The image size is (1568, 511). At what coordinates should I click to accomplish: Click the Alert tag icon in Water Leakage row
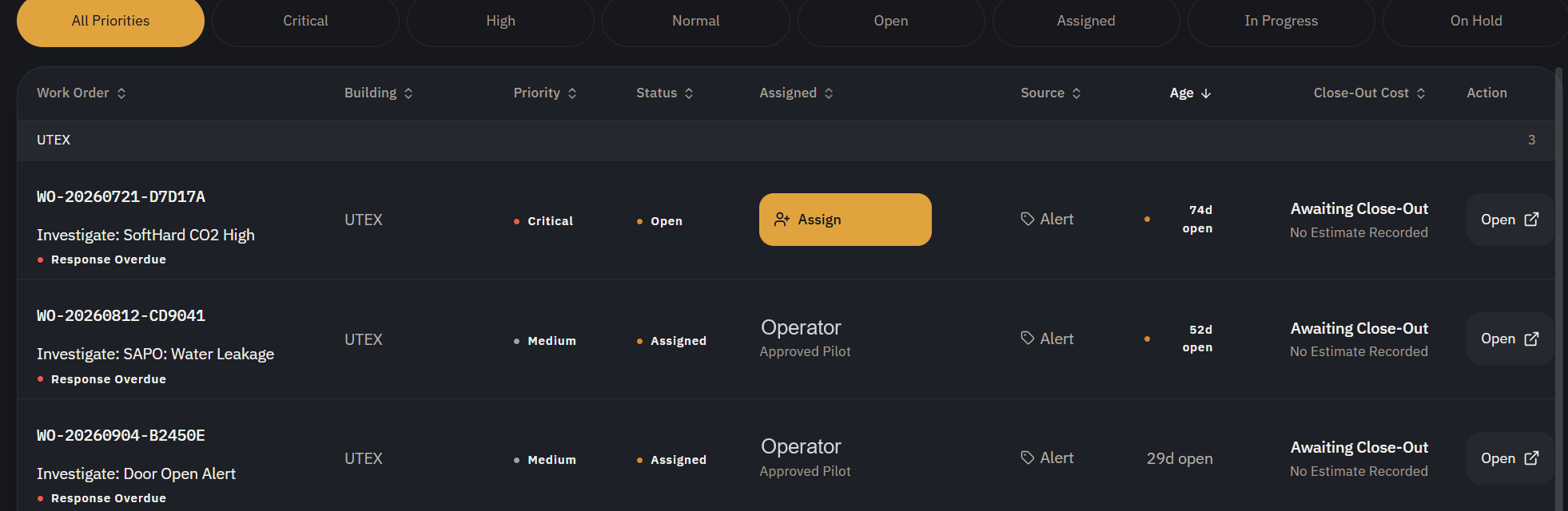click(1028, 339)
